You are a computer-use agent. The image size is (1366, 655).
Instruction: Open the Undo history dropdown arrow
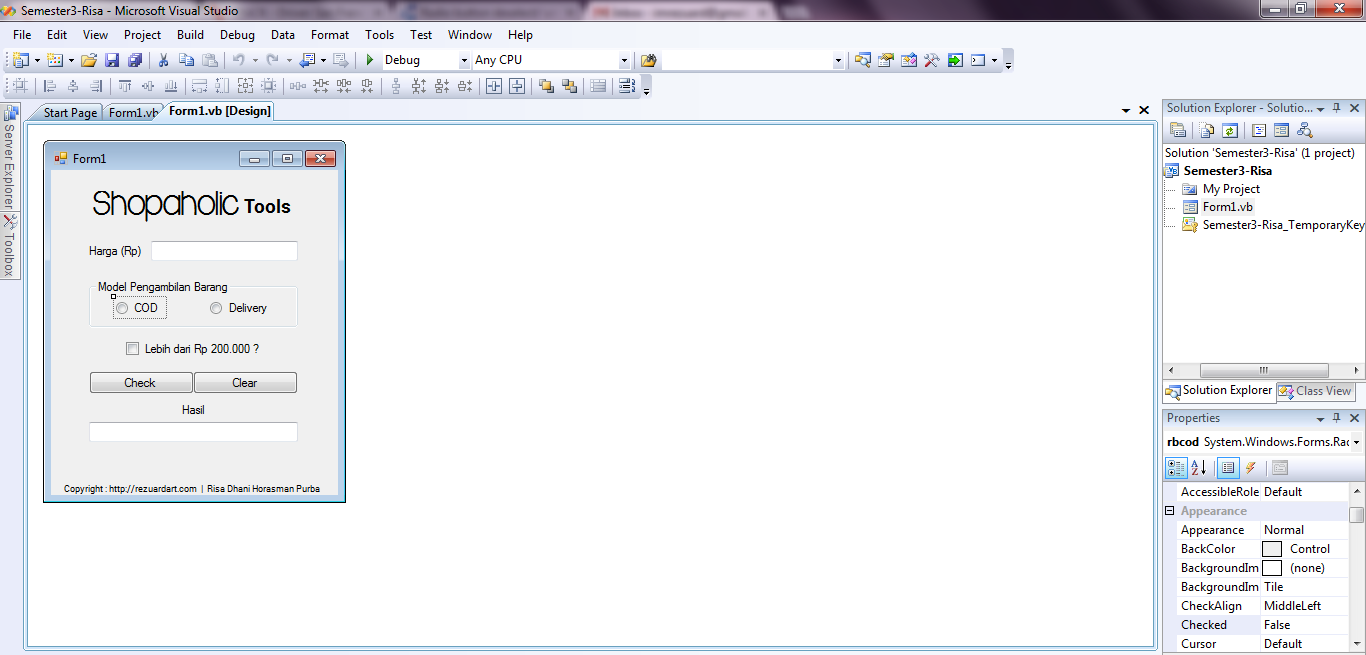coord(255,60)
